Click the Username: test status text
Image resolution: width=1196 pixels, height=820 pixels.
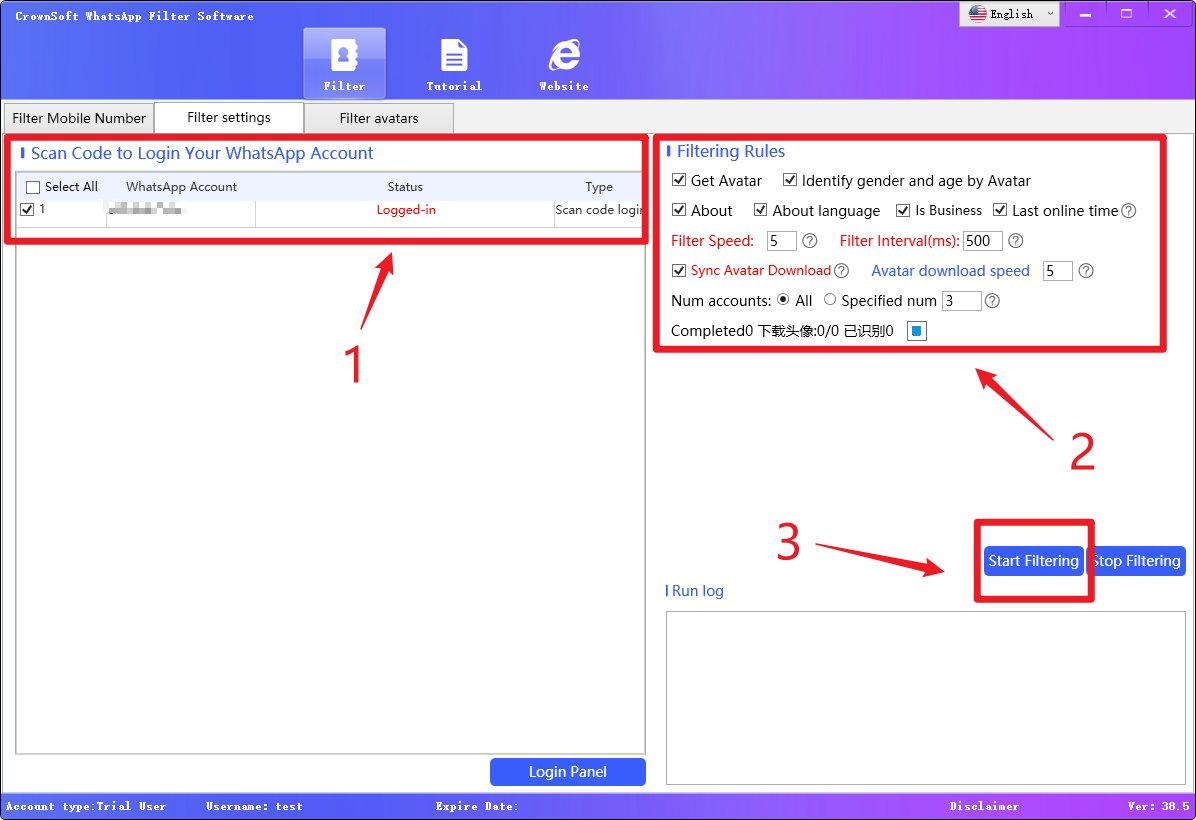pos(254,806)
